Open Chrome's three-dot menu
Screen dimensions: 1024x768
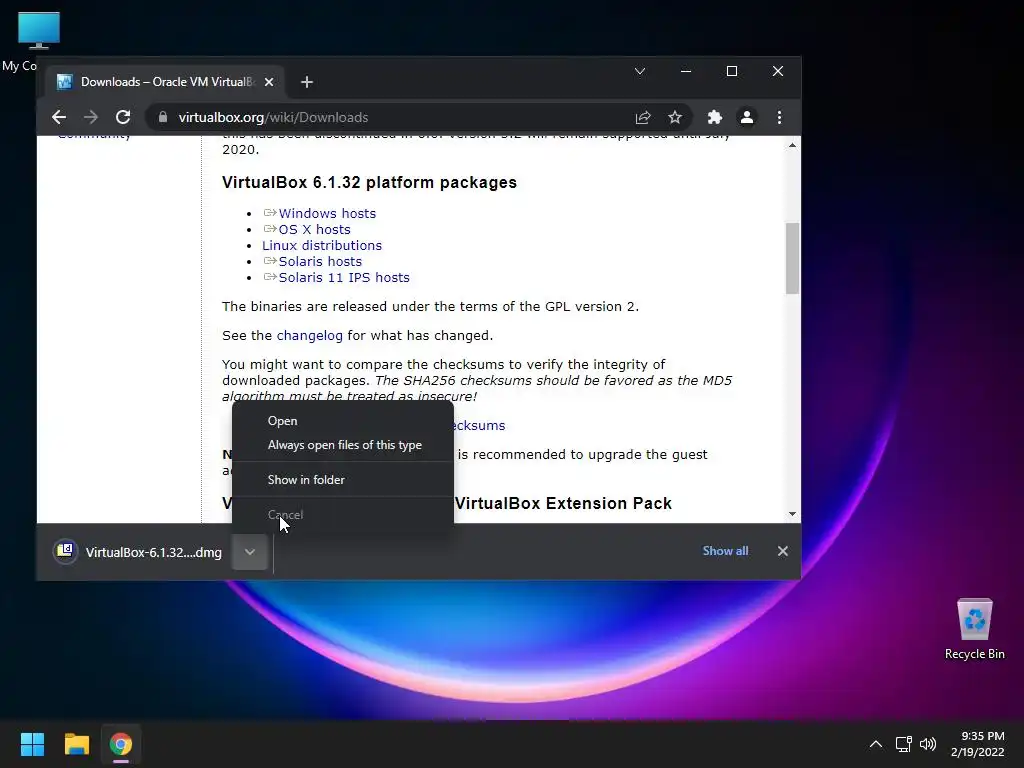click(x=779, y=118)
